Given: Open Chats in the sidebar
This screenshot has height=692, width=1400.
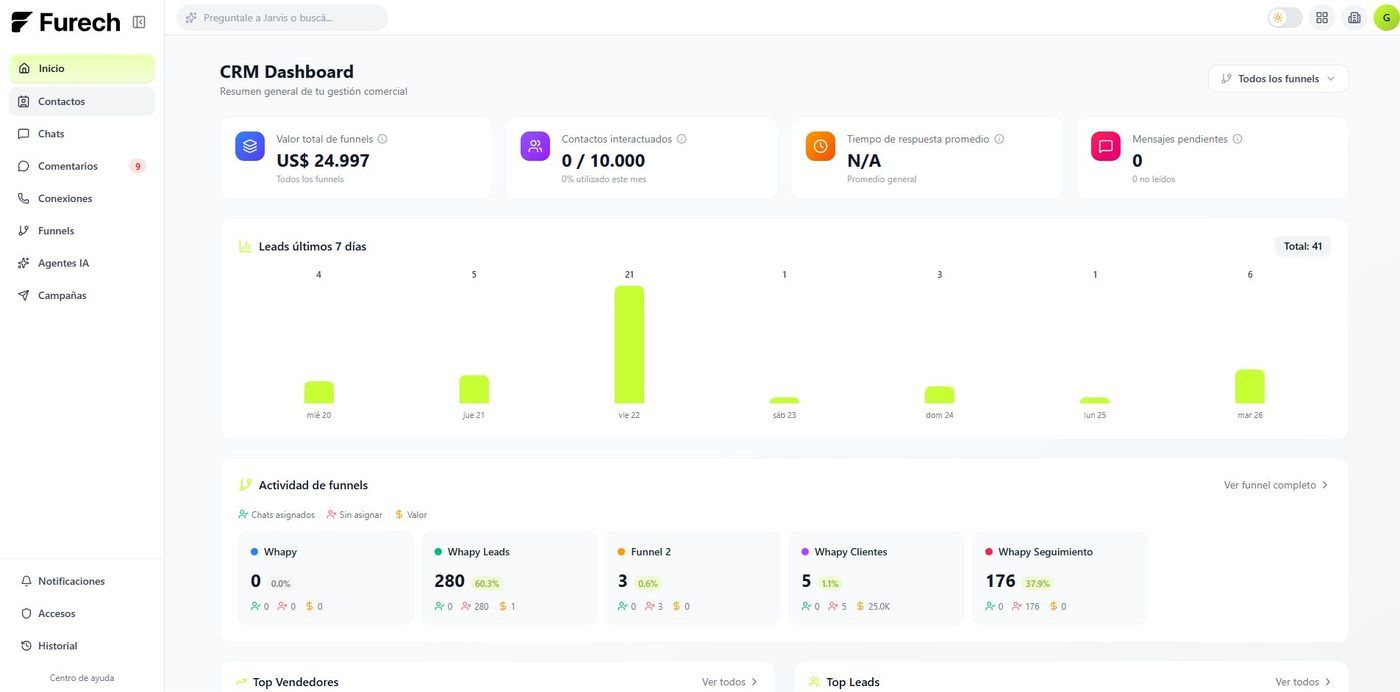Looking at the screenshot, I should [82, 134].
